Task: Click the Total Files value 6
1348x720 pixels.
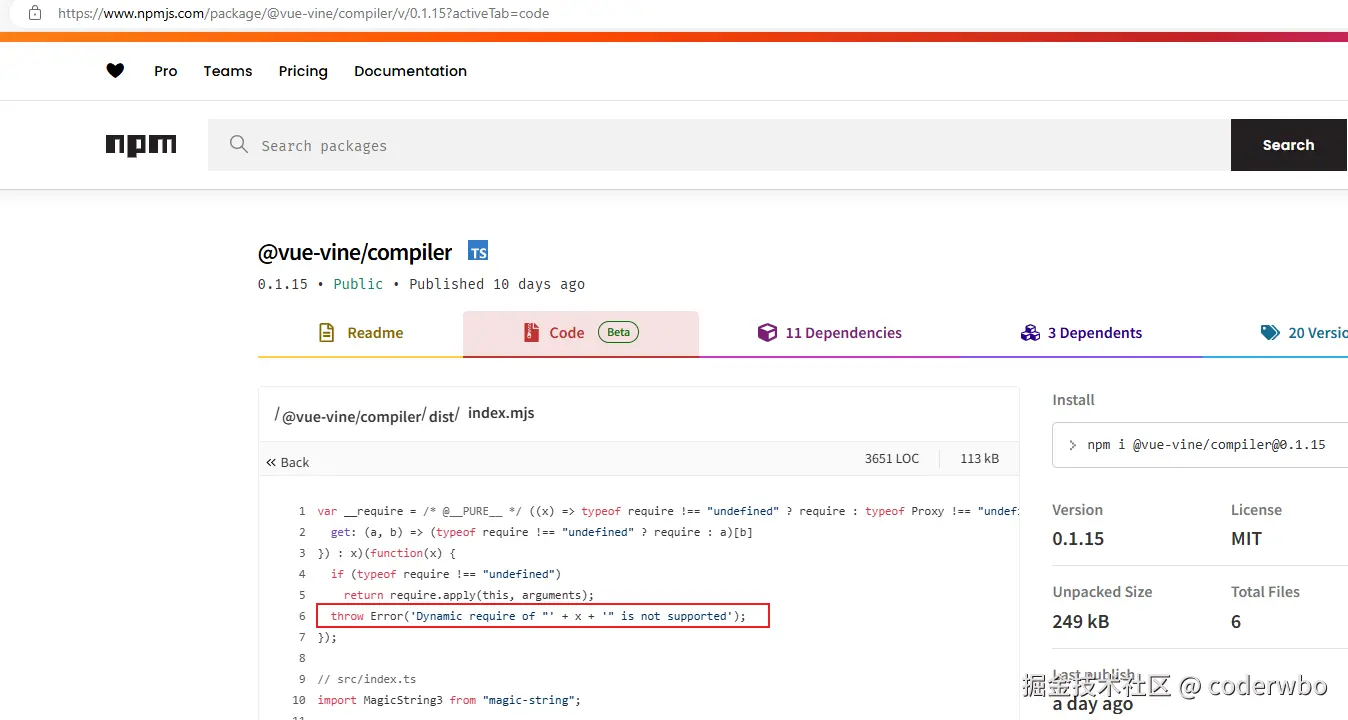Action: pyautogui.click(x=1236, y=622)
